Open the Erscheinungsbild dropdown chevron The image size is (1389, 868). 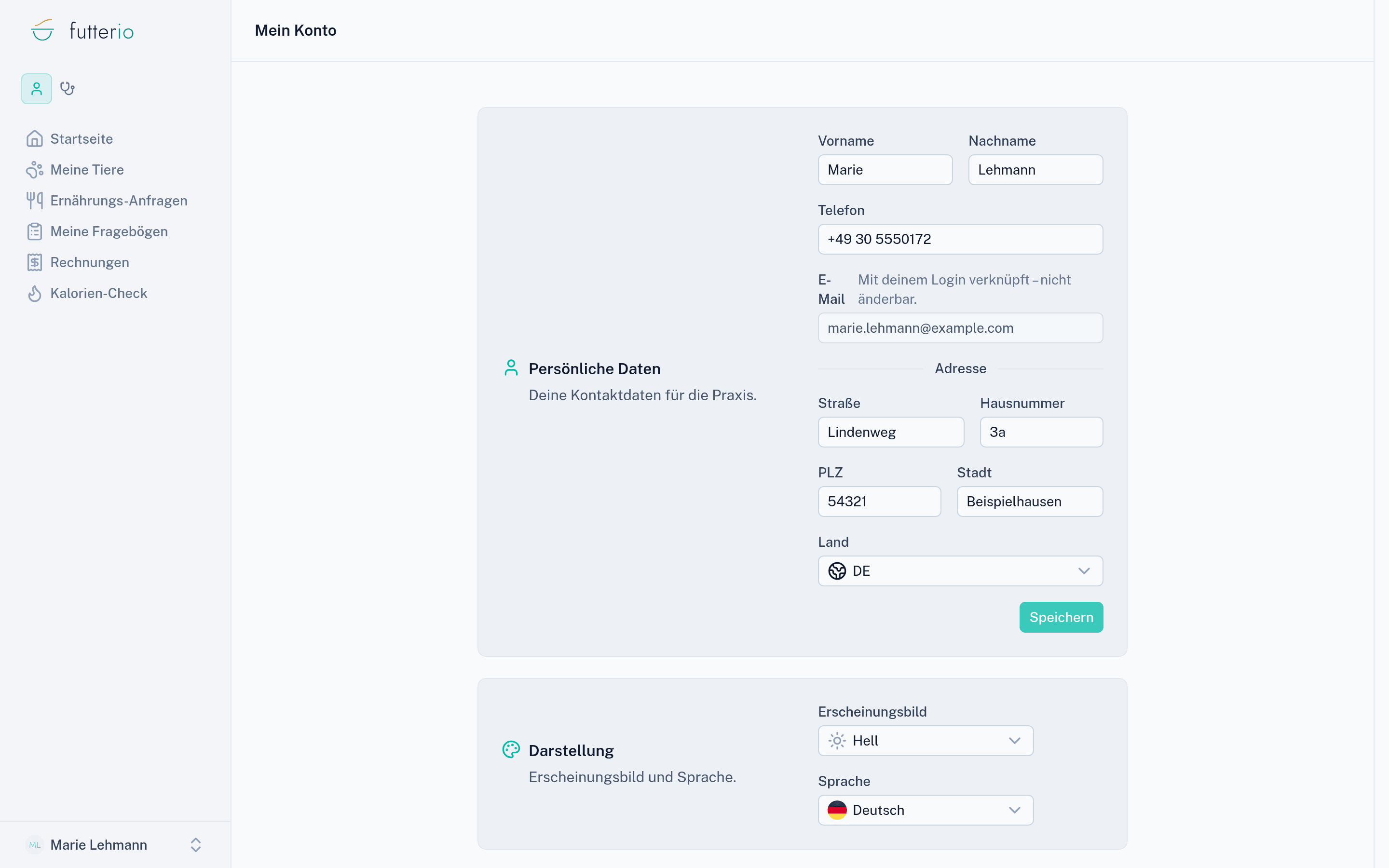1014,741
